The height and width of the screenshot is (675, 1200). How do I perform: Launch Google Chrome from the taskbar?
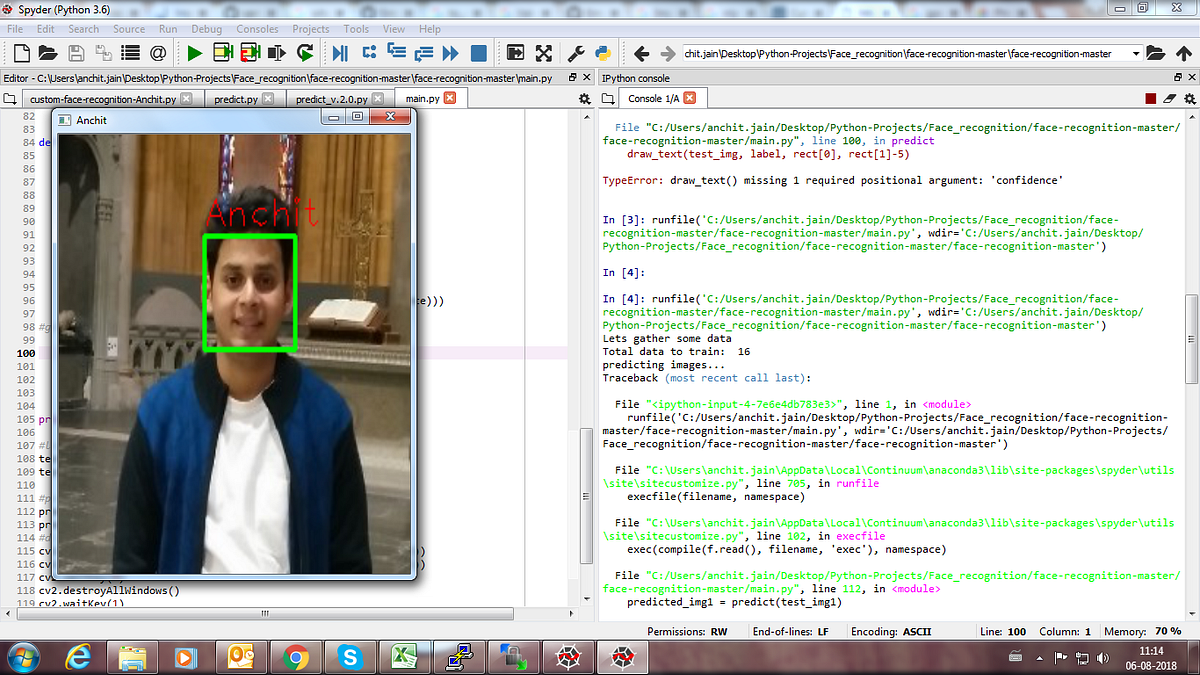tap(296, 658)
